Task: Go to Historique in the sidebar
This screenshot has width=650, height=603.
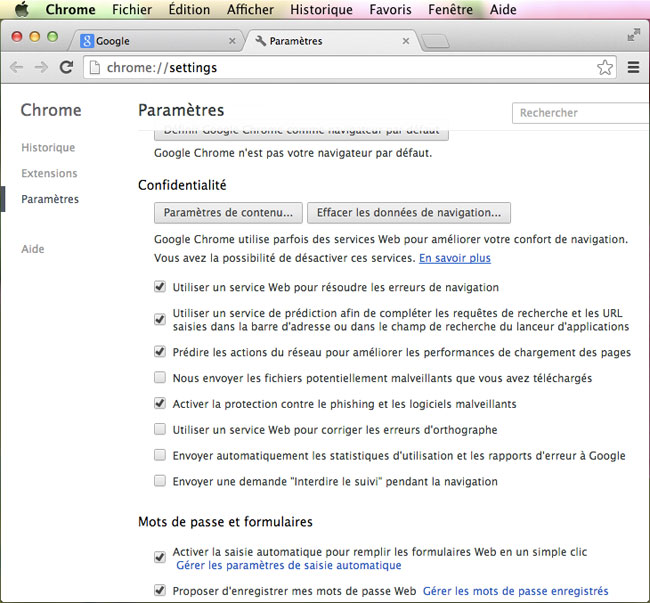Action: (48, 148)
